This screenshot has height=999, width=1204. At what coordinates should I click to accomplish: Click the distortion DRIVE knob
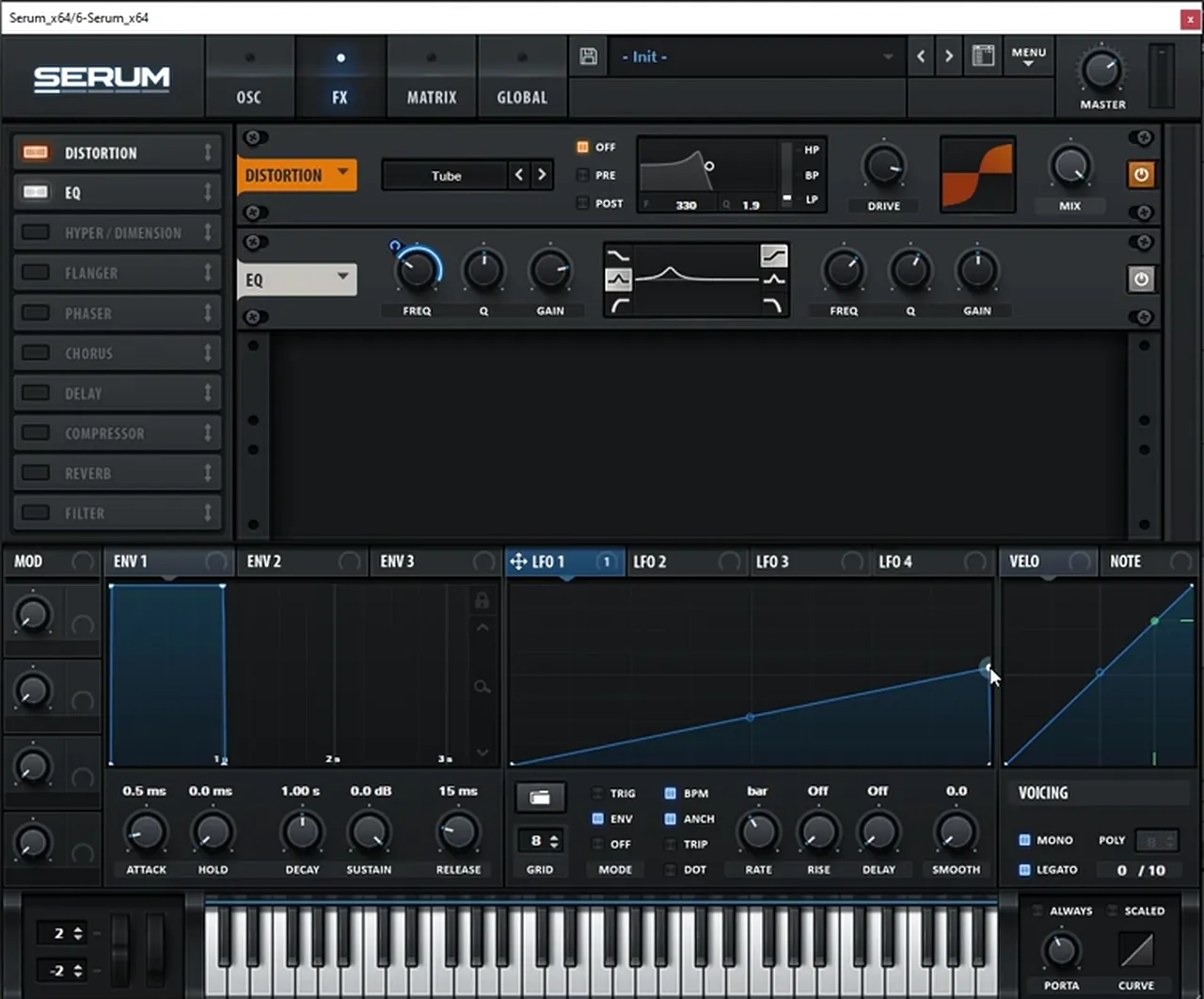tap(883, 166)
